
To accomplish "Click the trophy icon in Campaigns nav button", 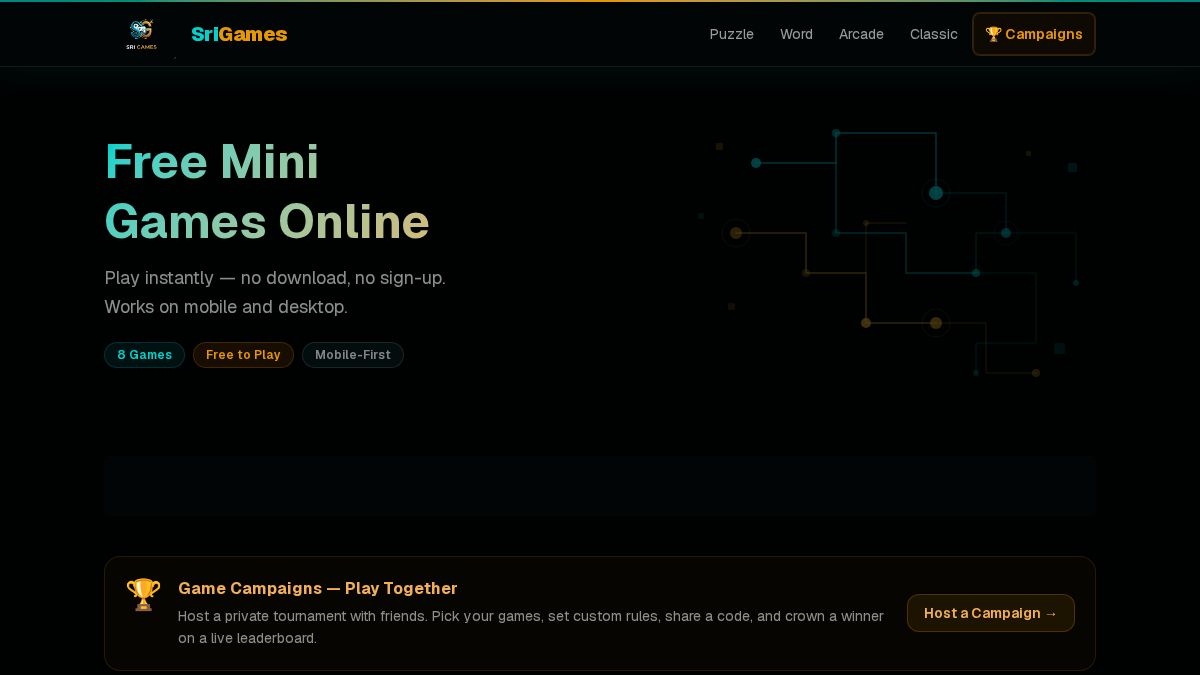I will pos(993,34).
